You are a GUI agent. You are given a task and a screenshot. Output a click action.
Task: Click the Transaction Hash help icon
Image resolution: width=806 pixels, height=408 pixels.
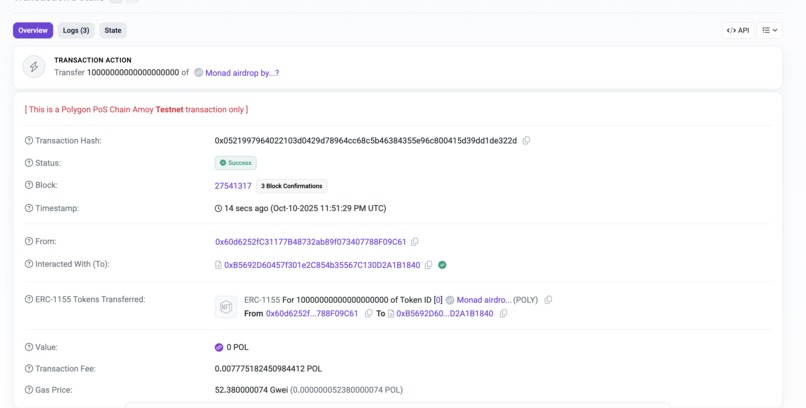click(x=29, y=141)
